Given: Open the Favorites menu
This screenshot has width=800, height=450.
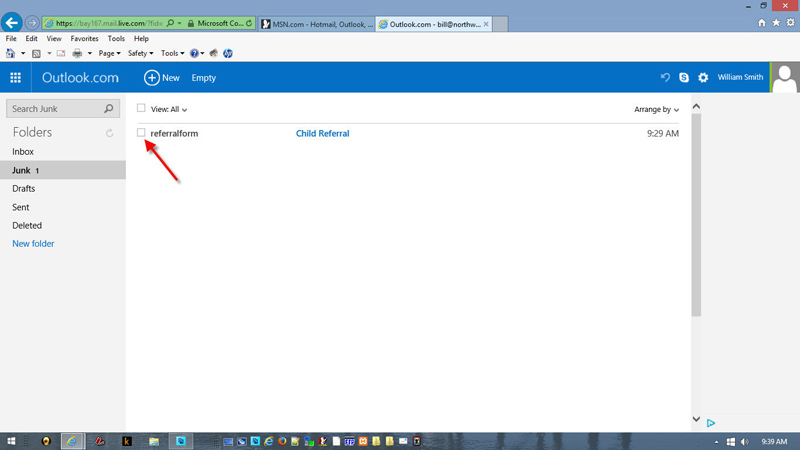Looking at the screenshot, I should pyautogui.click(x=84, y=38).
